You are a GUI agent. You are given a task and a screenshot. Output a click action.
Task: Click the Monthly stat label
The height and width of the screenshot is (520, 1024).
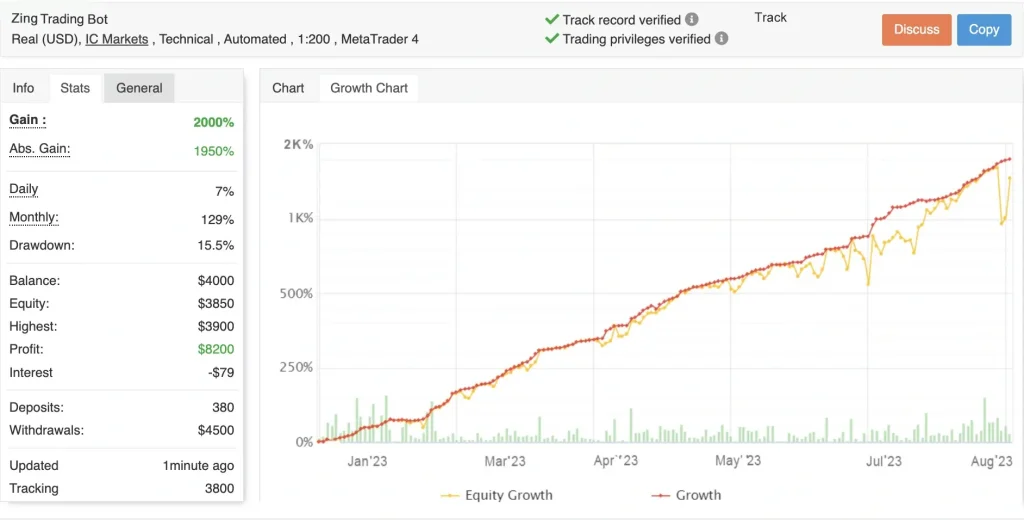pyautogui.click(x=34, y=217)
